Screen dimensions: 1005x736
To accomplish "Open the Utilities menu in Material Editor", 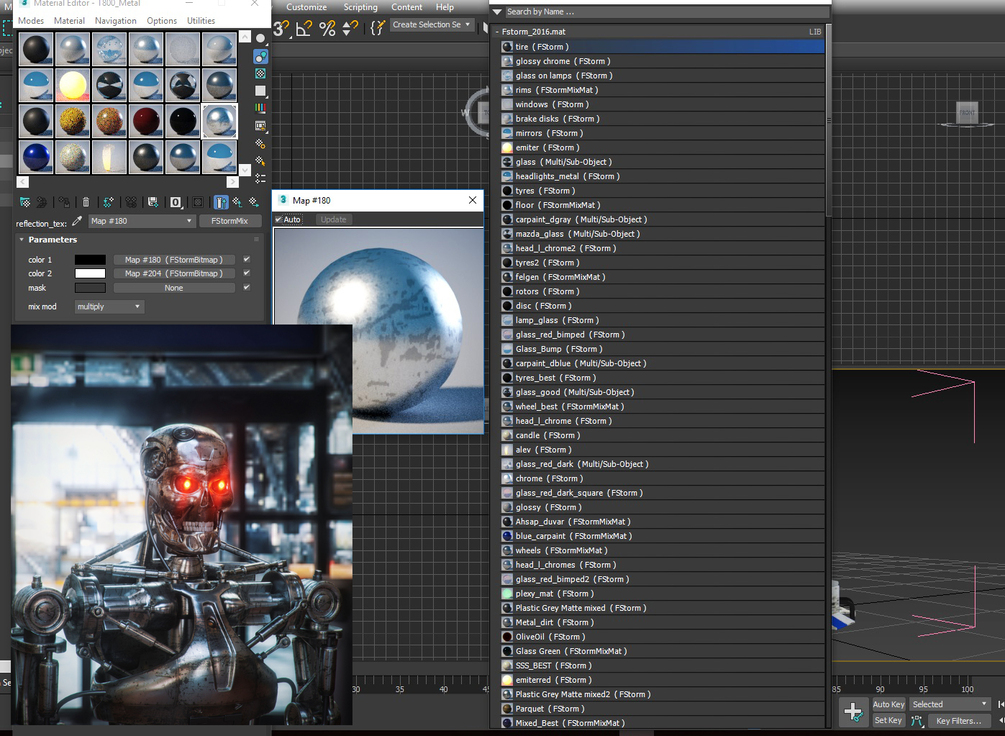I will coord(201,20).
